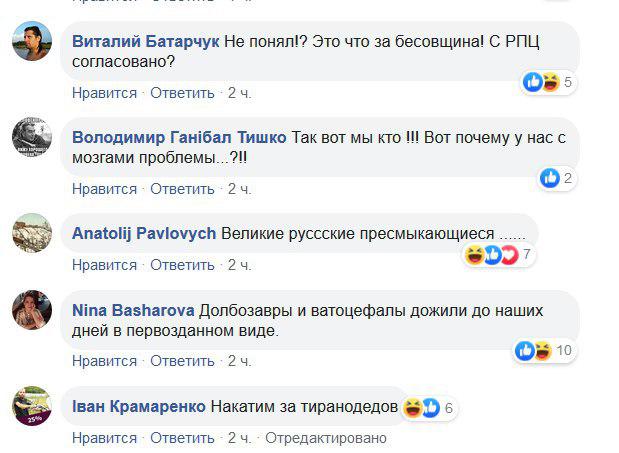Open reactions on Nina Basharova's comment
The image size is (619, 453).
click(533, 350)
